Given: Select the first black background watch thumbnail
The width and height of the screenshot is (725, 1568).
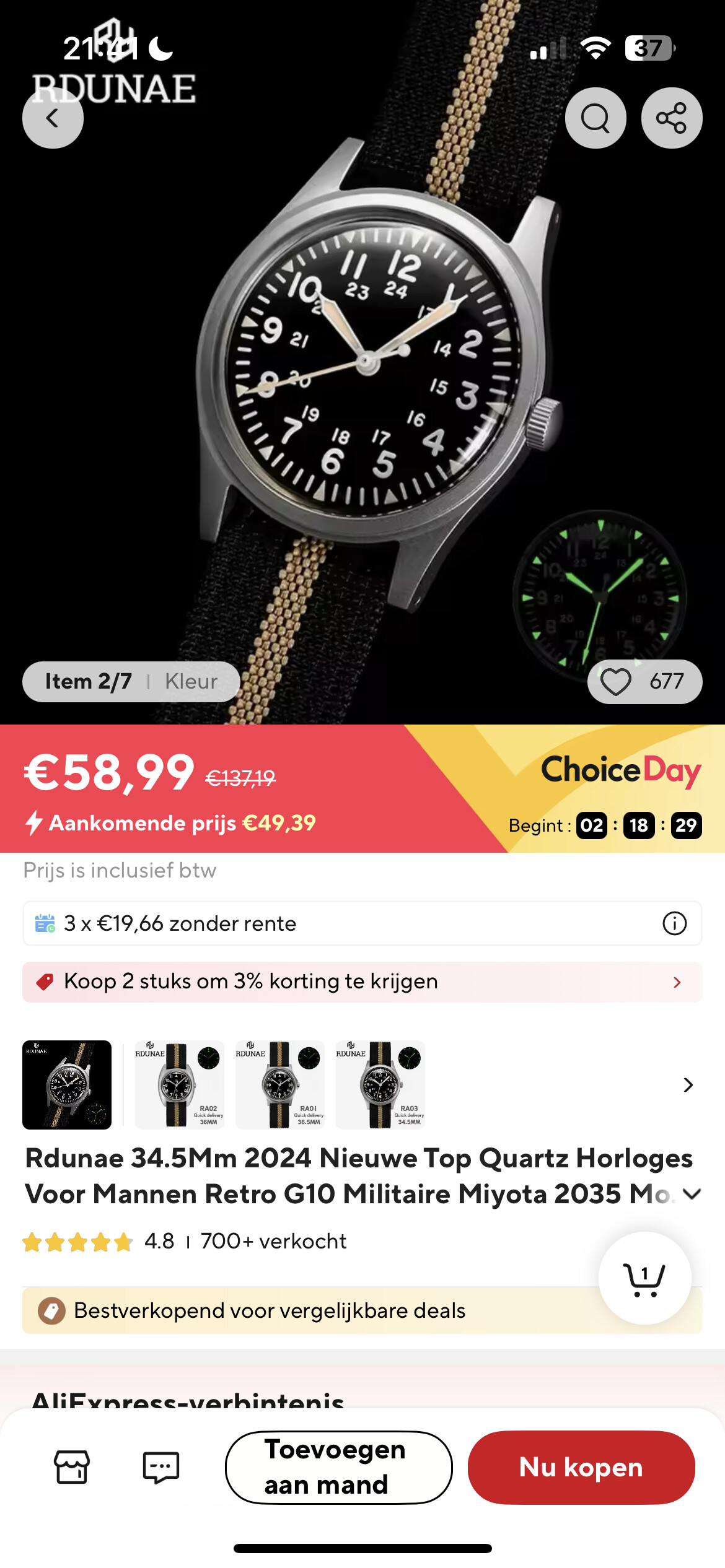Looking at the screenshot, I should (67, 1085).
